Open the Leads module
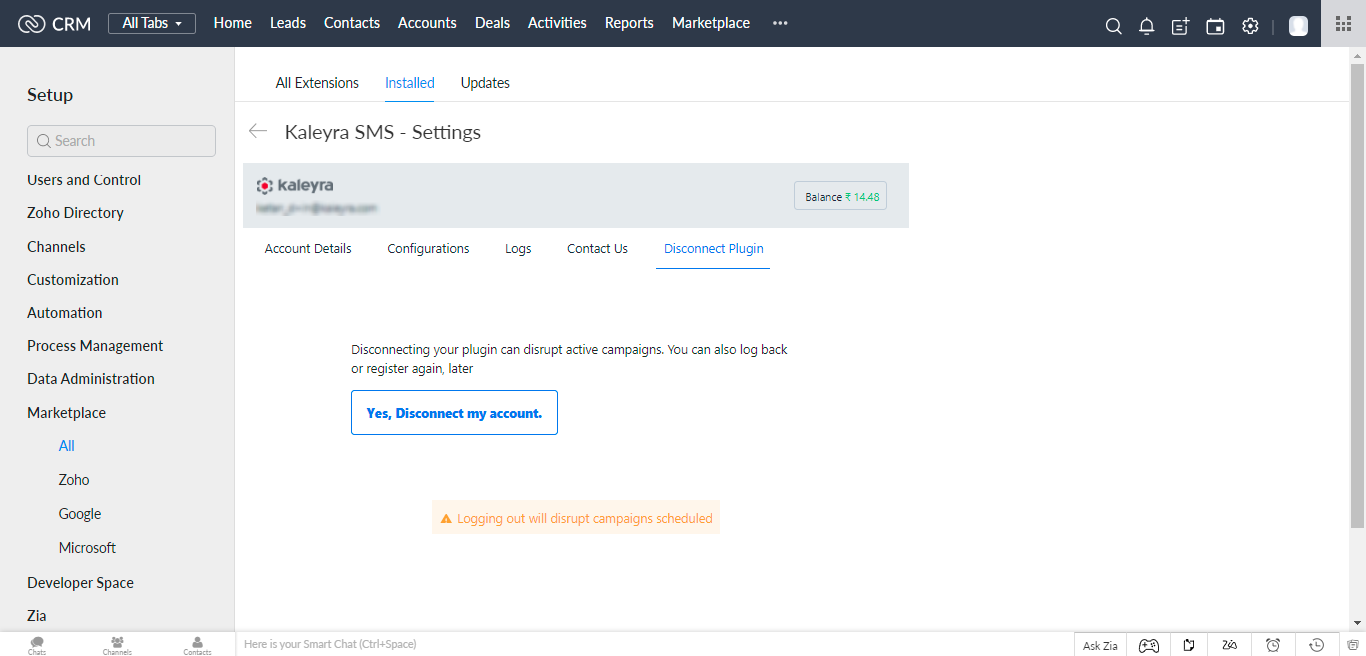Viewport: 1366px width, 656px height. 288,23
